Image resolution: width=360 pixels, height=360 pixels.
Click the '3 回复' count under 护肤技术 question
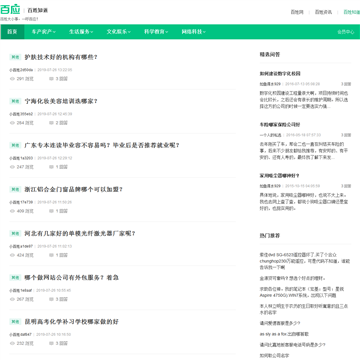point(61,79)
